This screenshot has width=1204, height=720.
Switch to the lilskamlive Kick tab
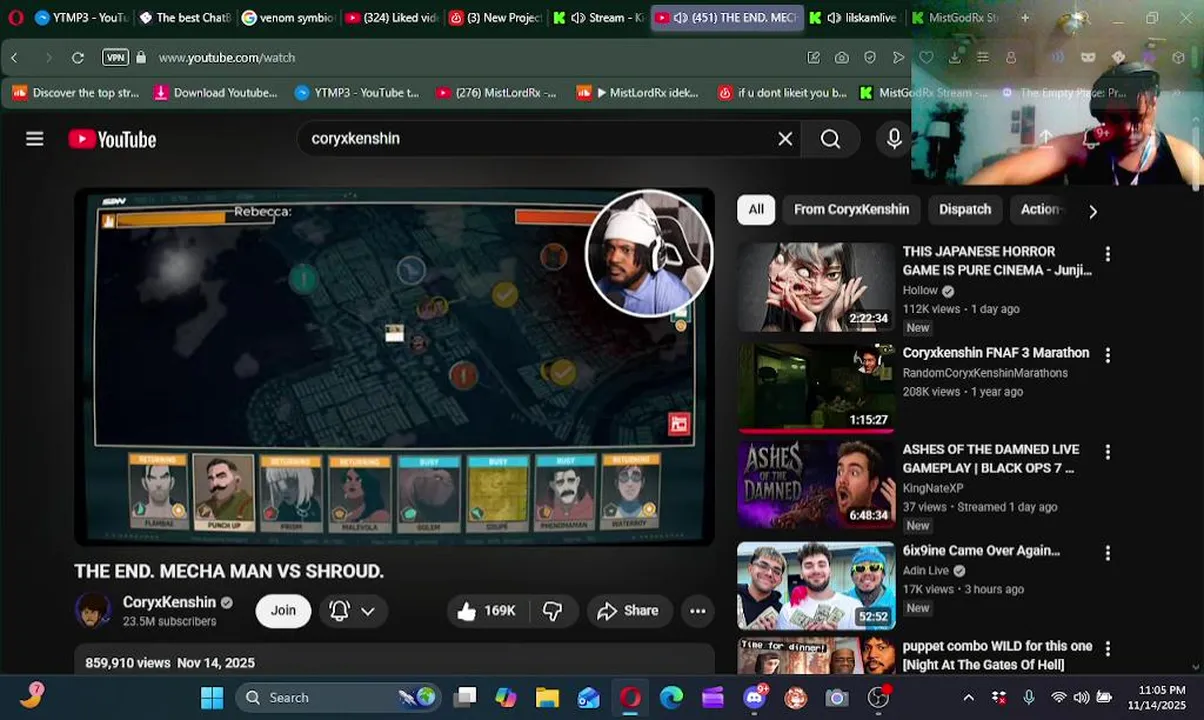coord(854,17)
